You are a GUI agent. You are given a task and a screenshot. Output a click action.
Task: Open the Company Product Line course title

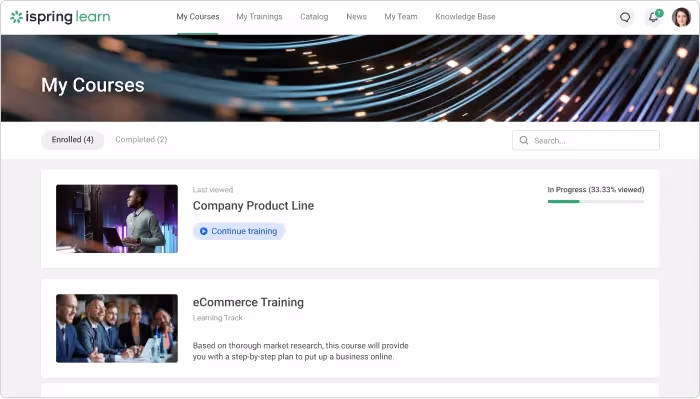tap(253, 206)
